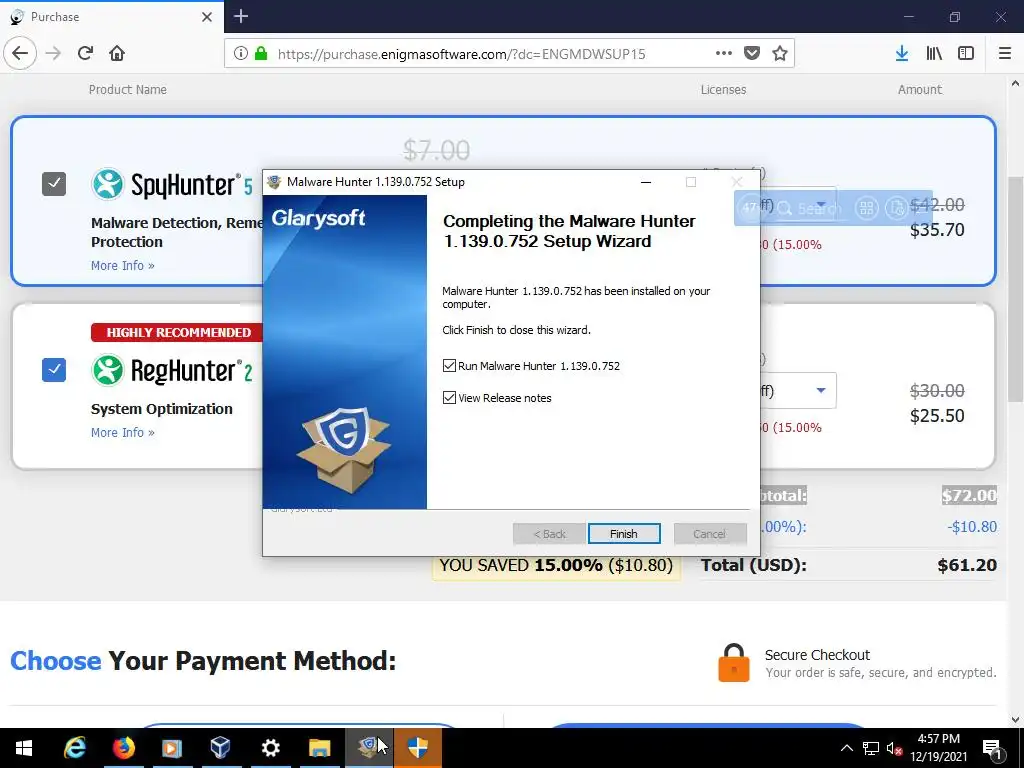Click the page scrollbar down arrow

(x=1015, y=720)
